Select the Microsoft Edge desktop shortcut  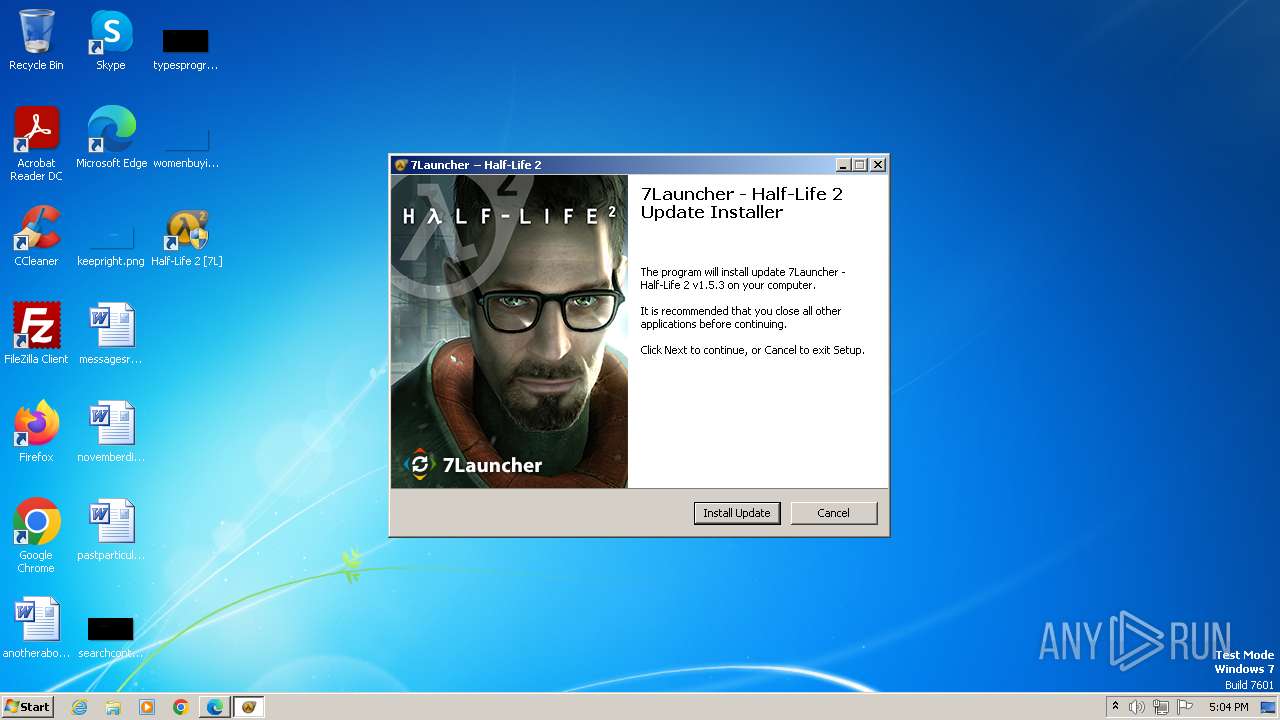pos(111,138)
